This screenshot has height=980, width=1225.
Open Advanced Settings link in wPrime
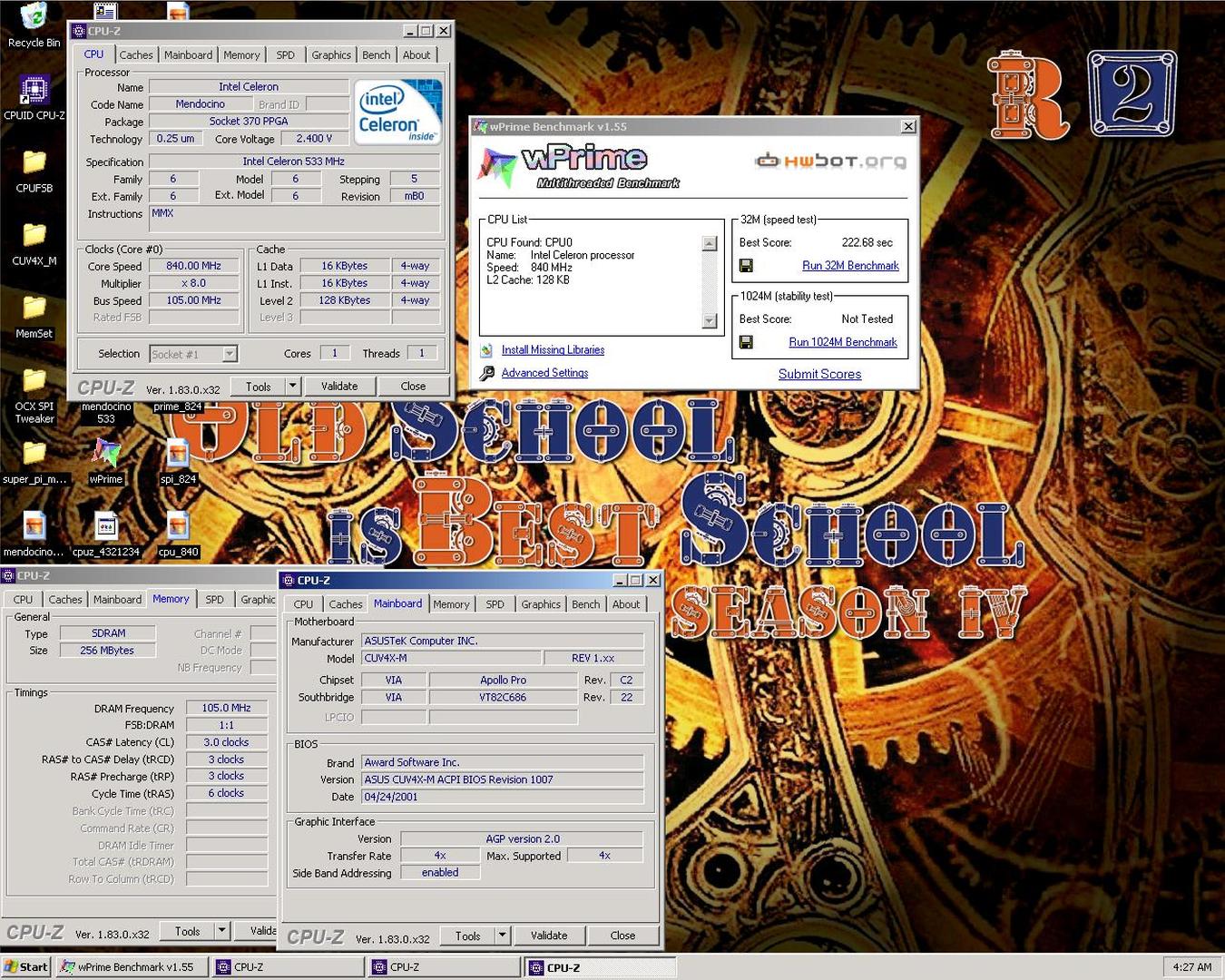544,373
